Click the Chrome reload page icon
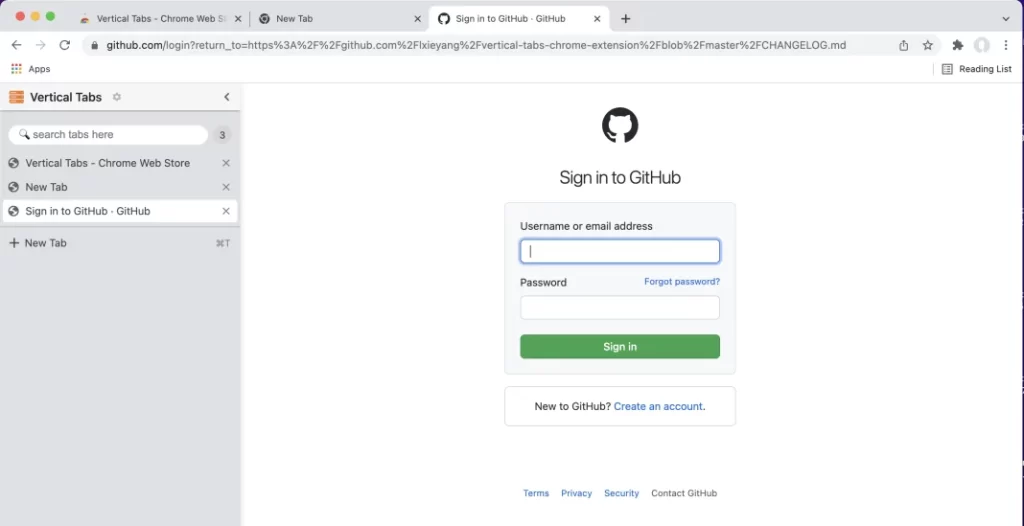Viewport: 1024px width, 526px height. click(x=65, y=45)
